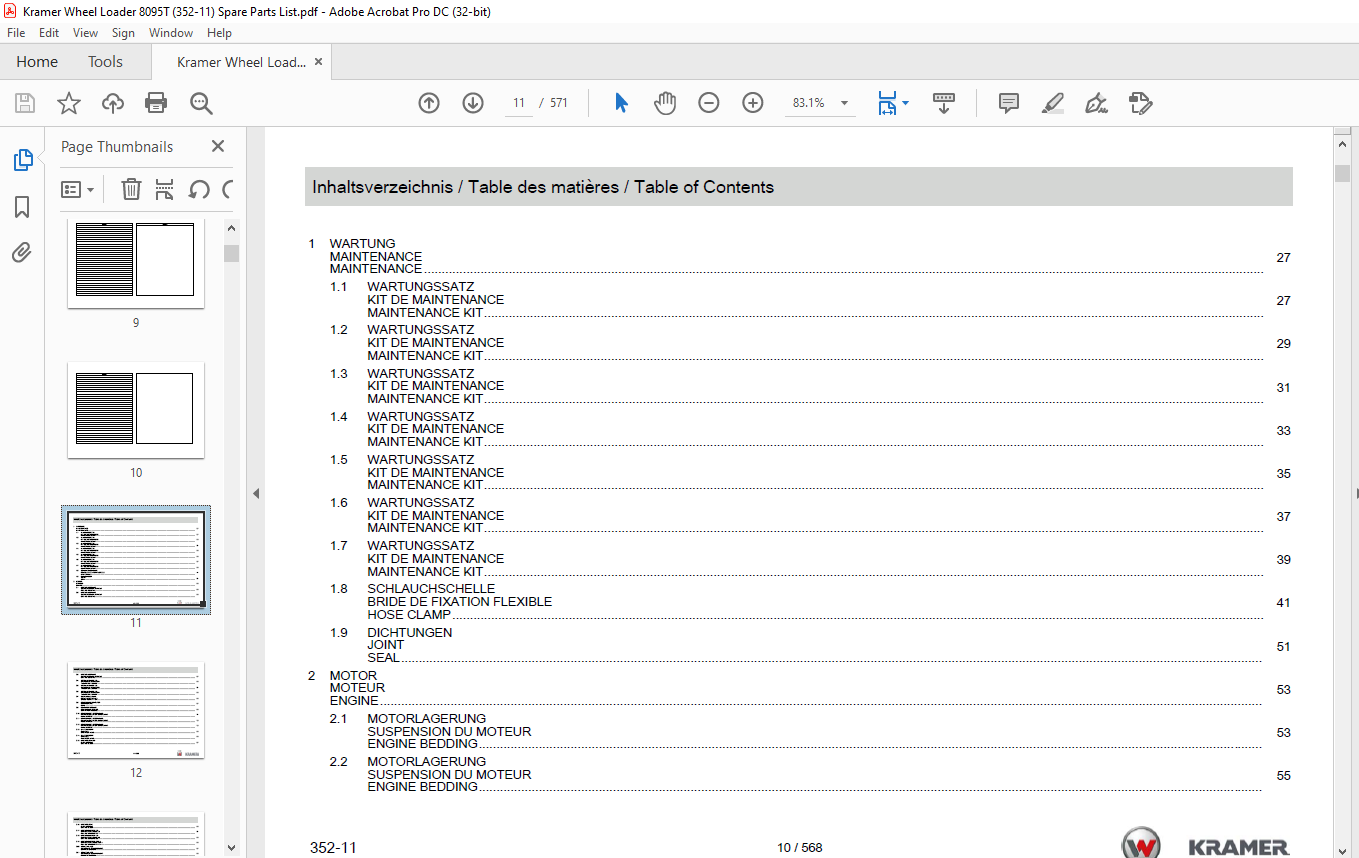
Task: Open the Sign menu
Action: [x=123, y=33]
